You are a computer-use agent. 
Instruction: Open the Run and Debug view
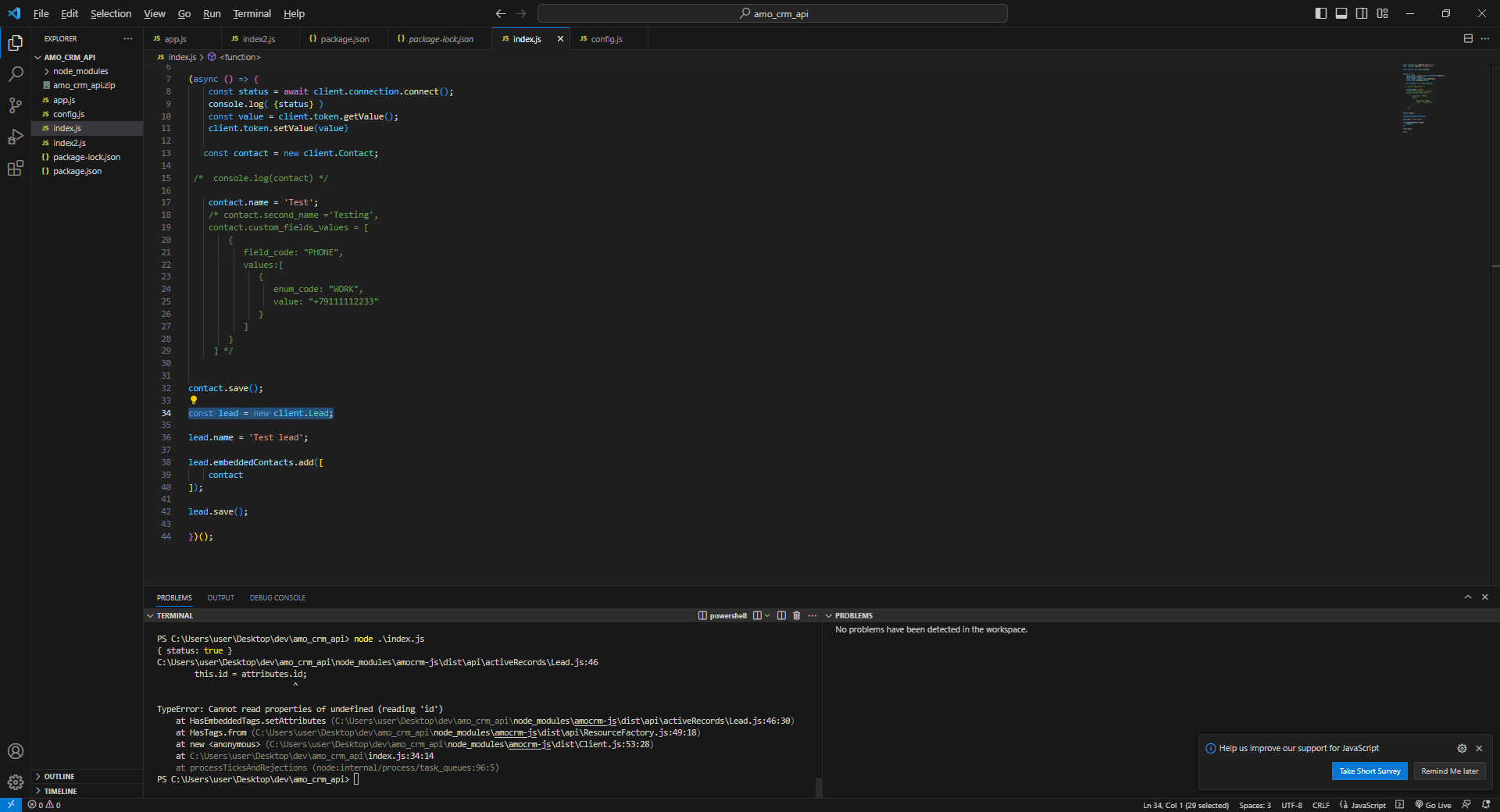[x=16, y=137]
